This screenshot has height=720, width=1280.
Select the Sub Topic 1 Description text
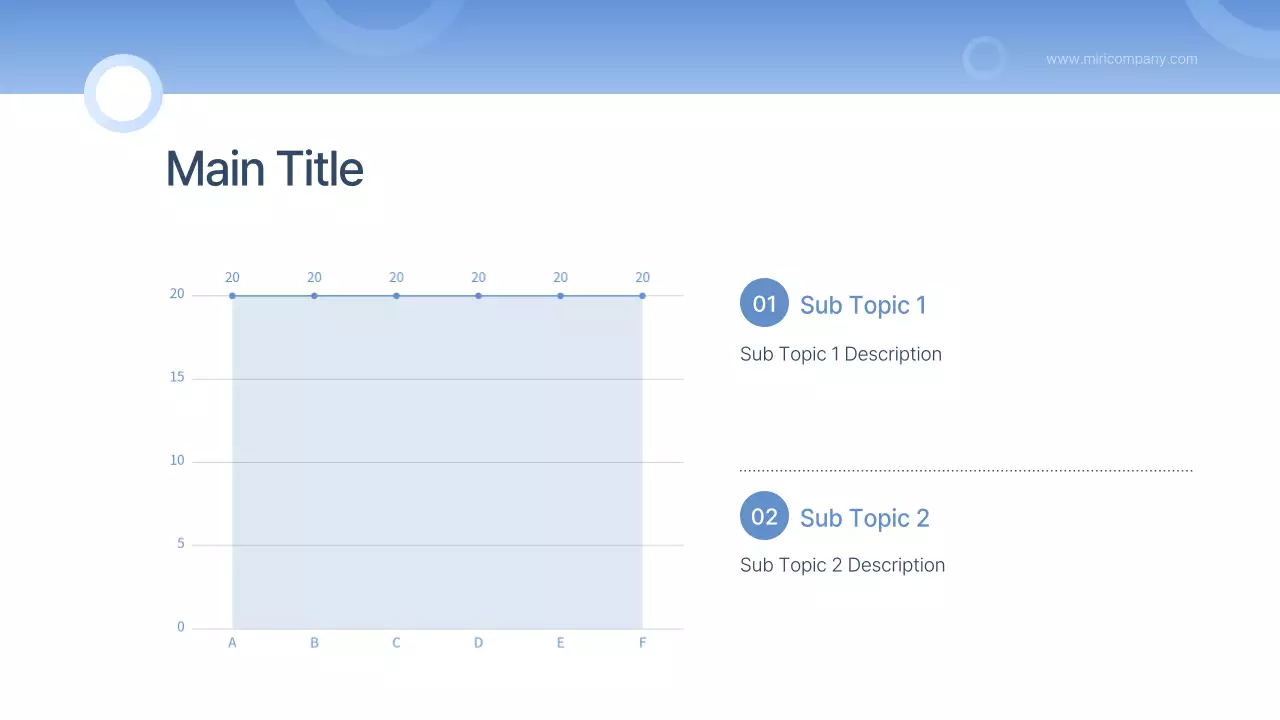coord(840,354)
